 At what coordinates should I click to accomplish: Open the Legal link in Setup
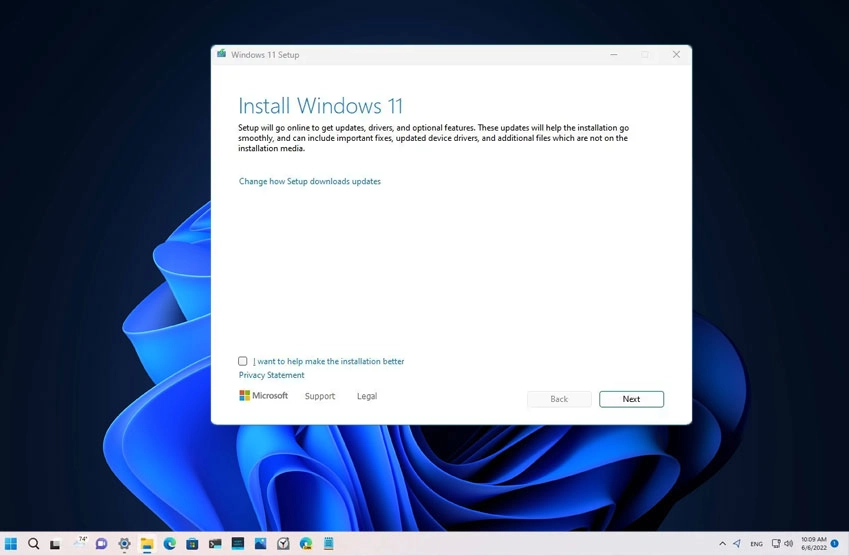[x=367, y=396]
